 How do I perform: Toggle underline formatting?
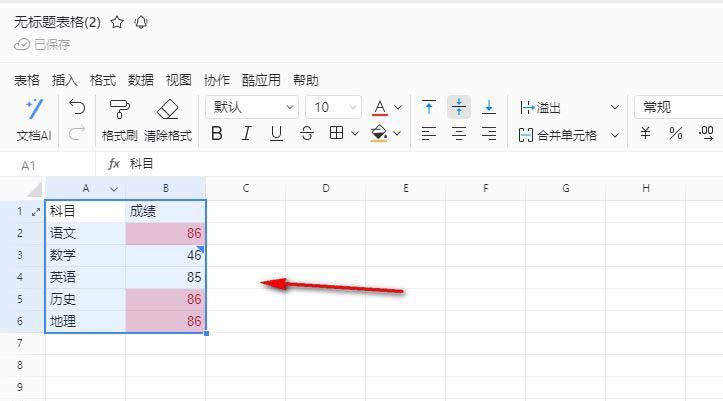click(x=276, y=133)
